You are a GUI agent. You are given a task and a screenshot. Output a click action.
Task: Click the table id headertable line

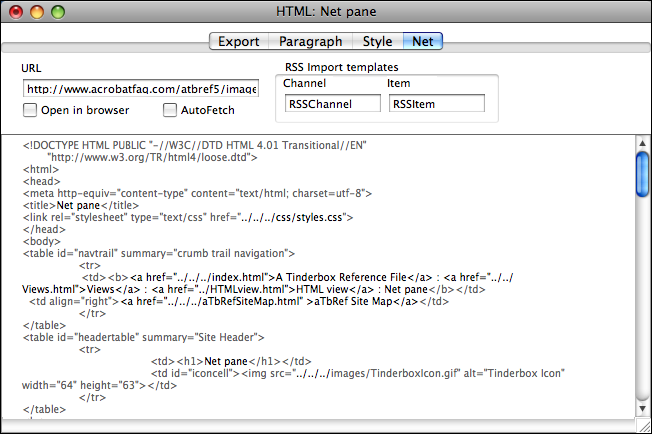click(x=143, y=337)
